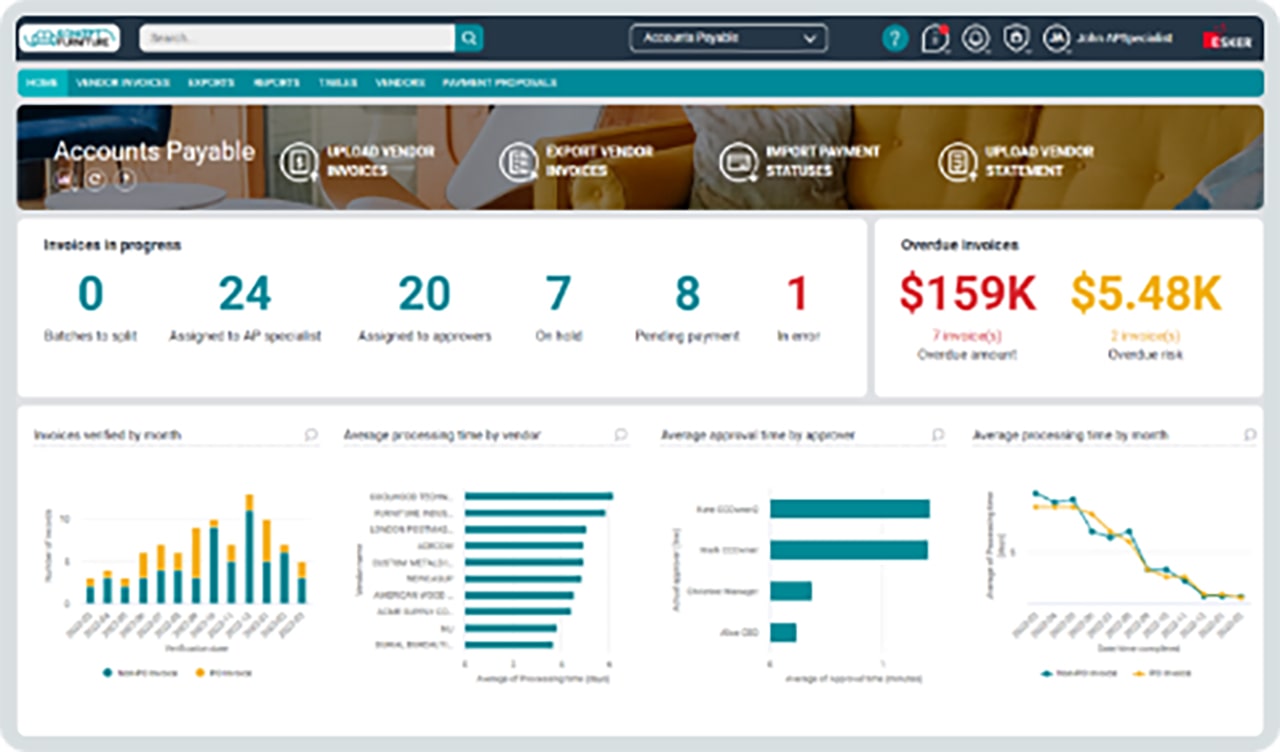Click into the search input field
Screen dimensions: 1280x752
point(297,38)
